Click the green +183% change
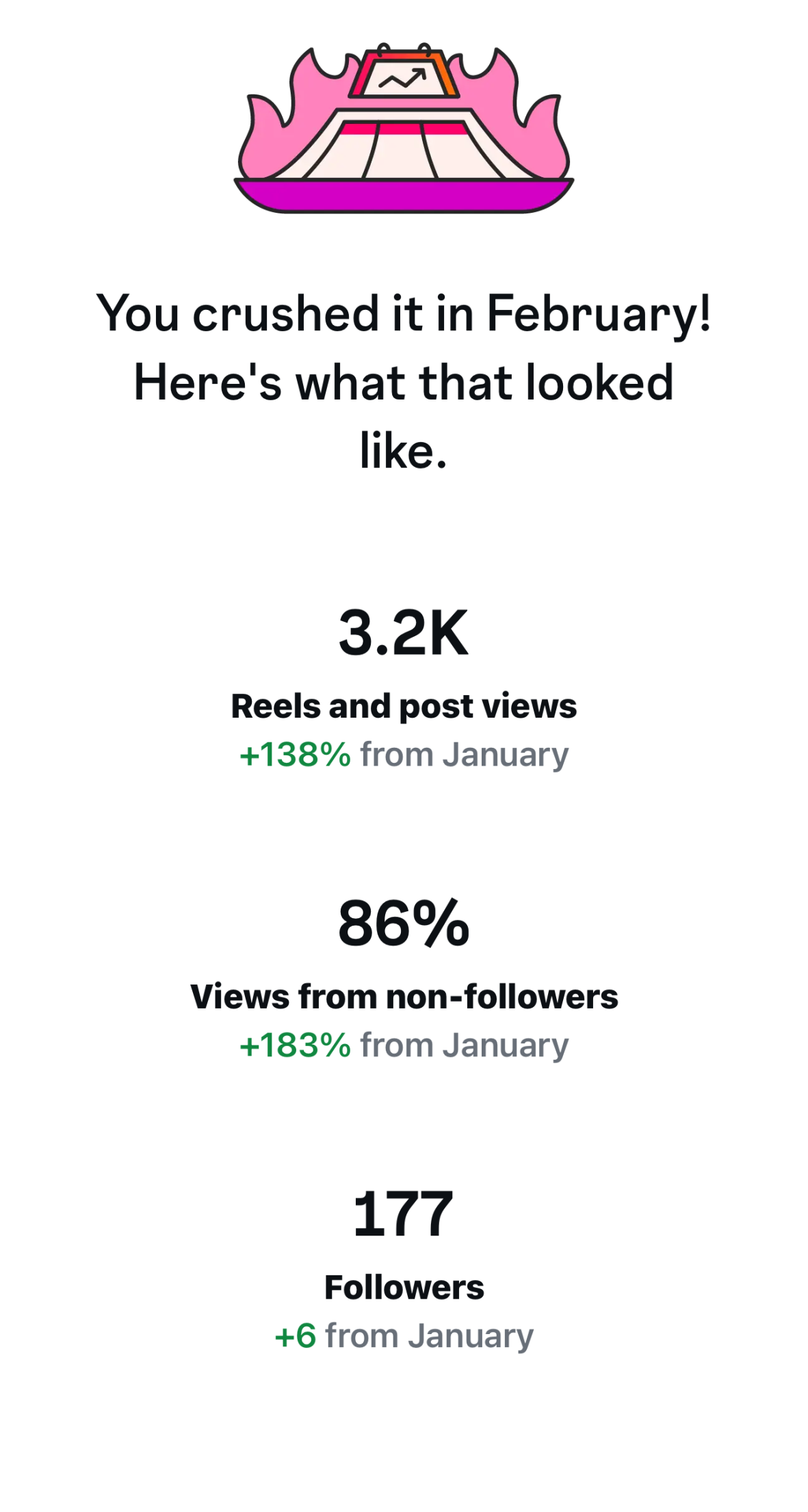The height and width of the screenshot is (1512, 808). coord(295,1045)
